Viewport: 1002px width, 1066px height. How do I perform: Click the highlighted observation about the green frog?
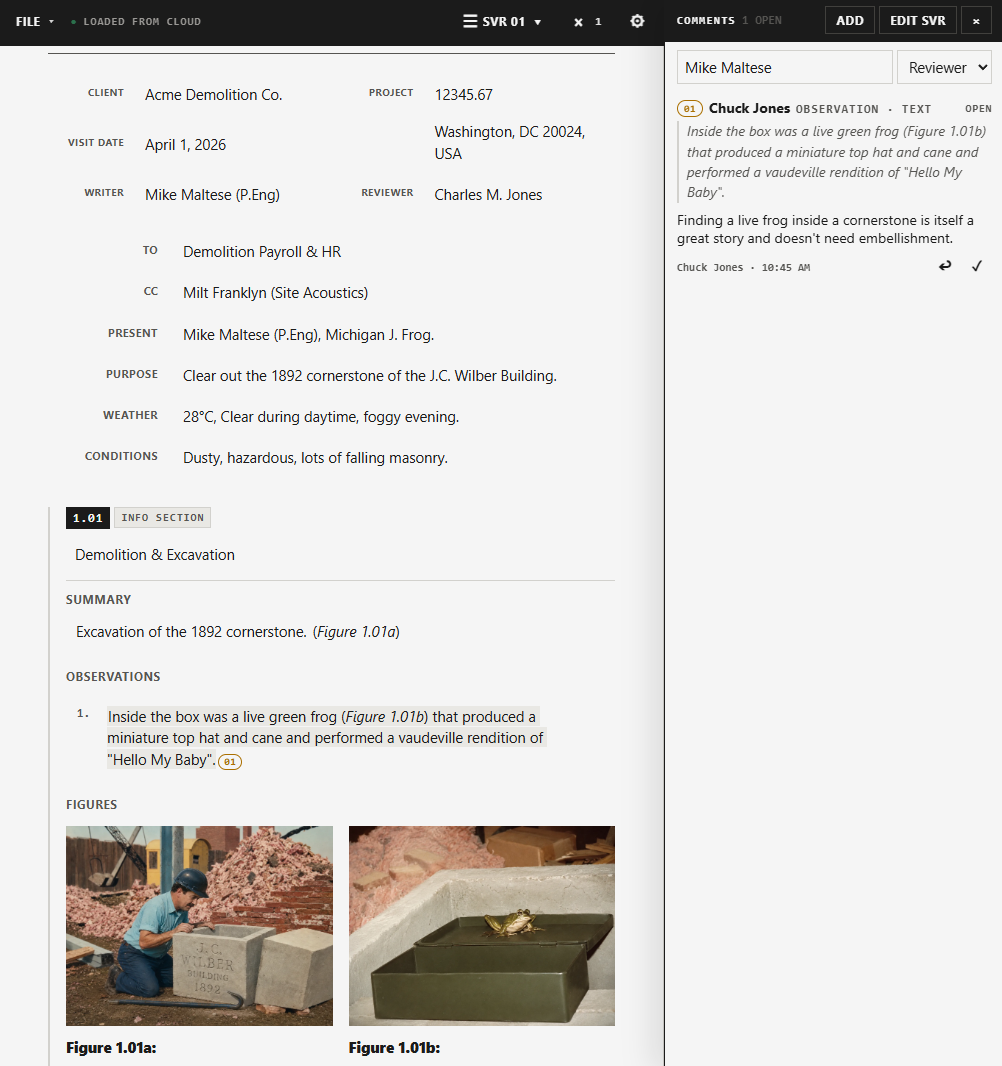coord(325,738)
